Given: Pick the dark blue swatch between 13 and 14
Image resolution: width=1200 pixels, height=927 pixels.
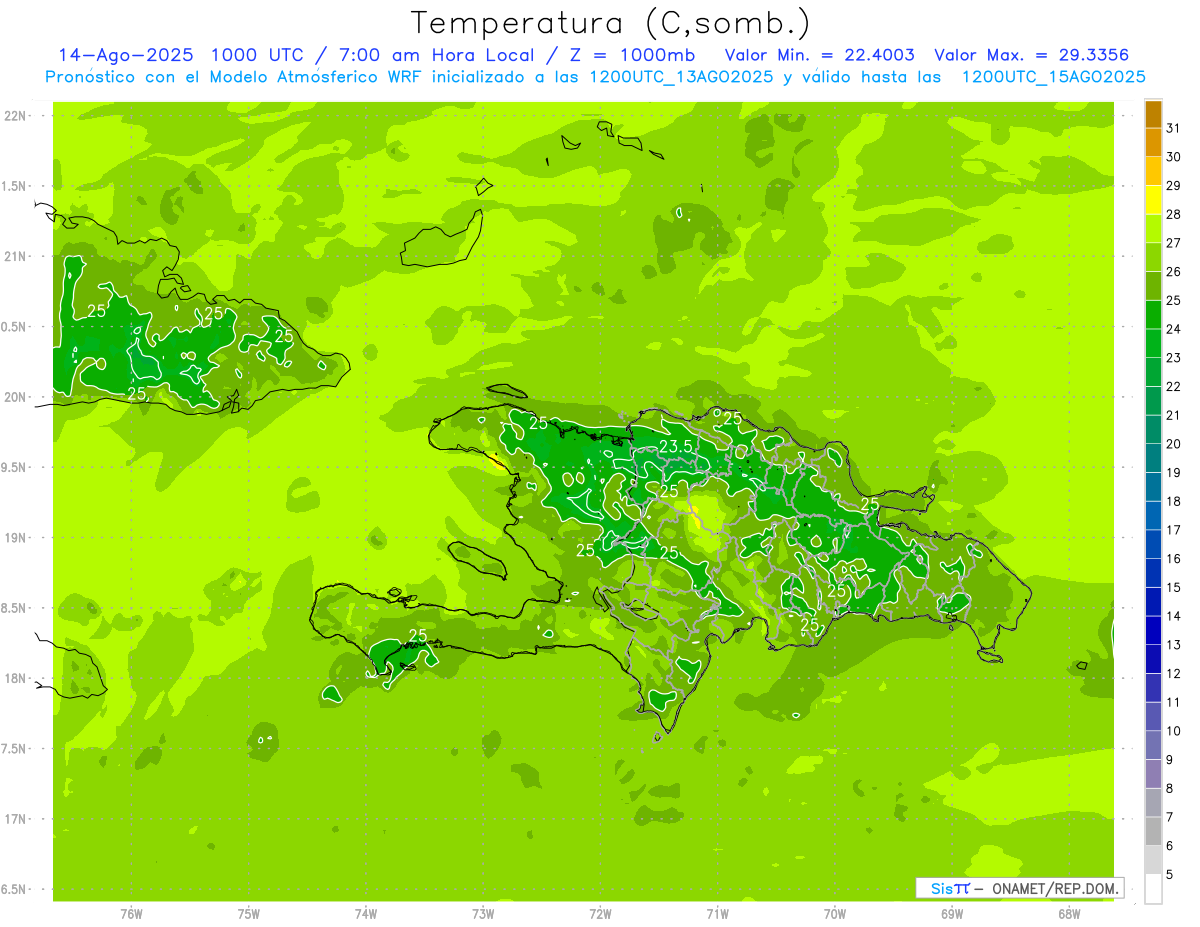Looking at the screenshot, I should (x=1153, y=631).
